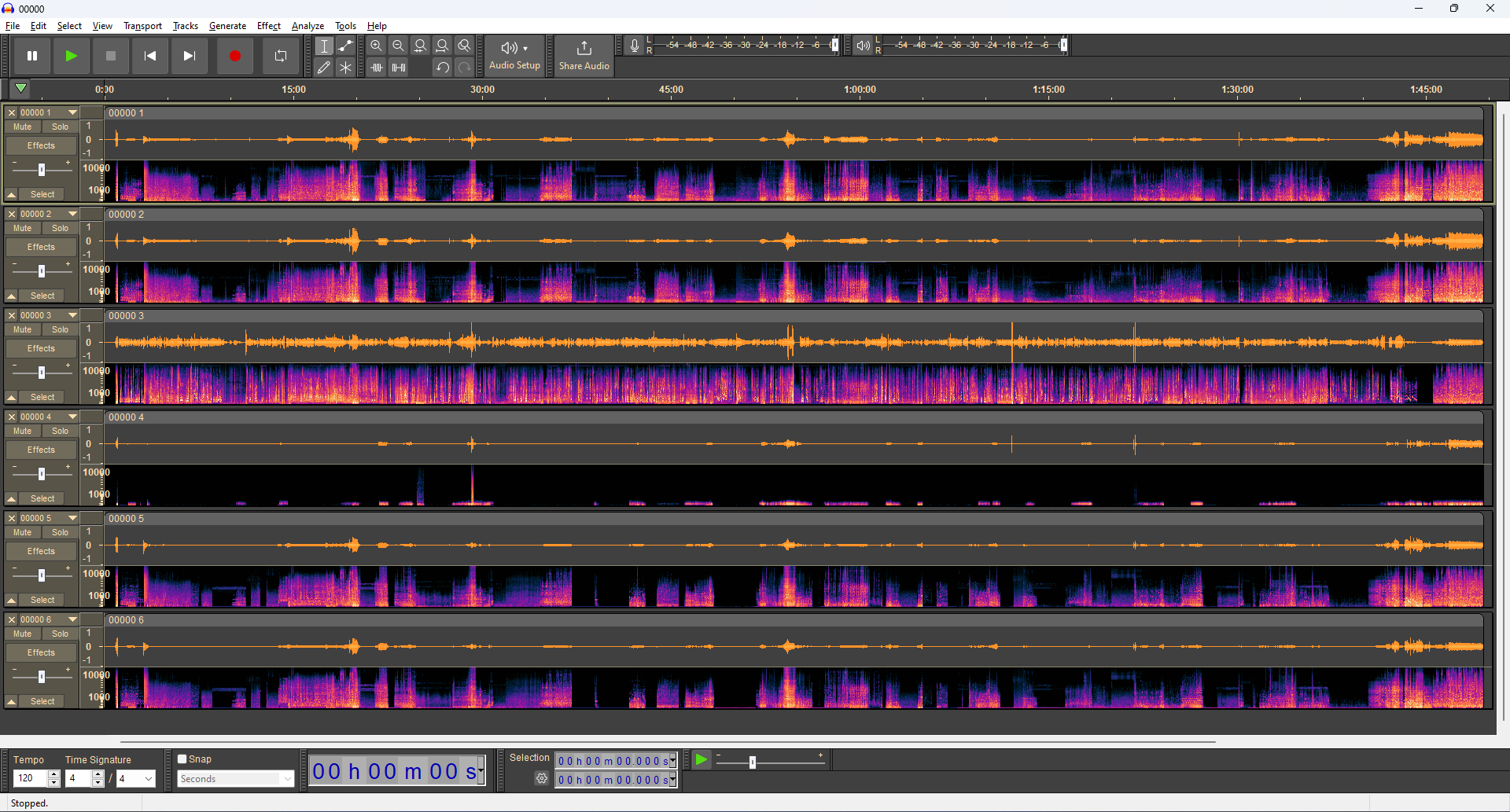Choose the Draw (pencil) tool
The width and height of the screenshot is (1510, 812).
324,68
